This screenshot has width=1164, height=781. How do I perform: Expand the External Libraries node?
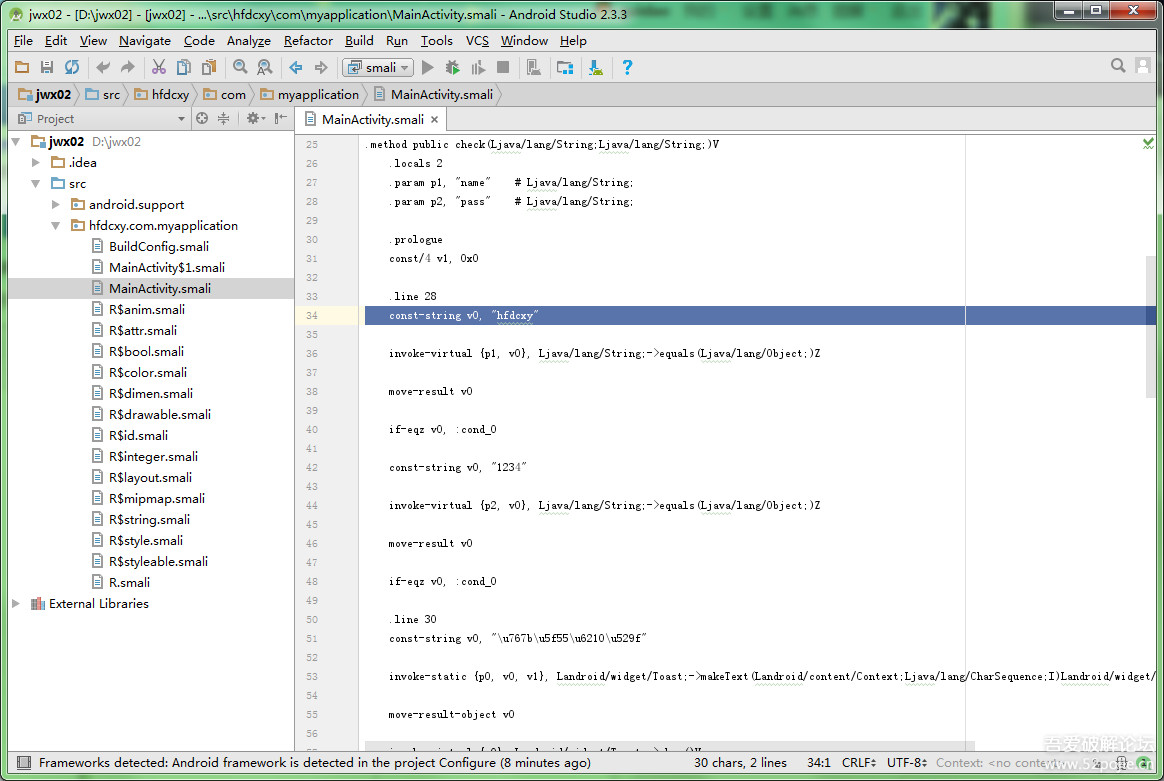coord(15,604)
